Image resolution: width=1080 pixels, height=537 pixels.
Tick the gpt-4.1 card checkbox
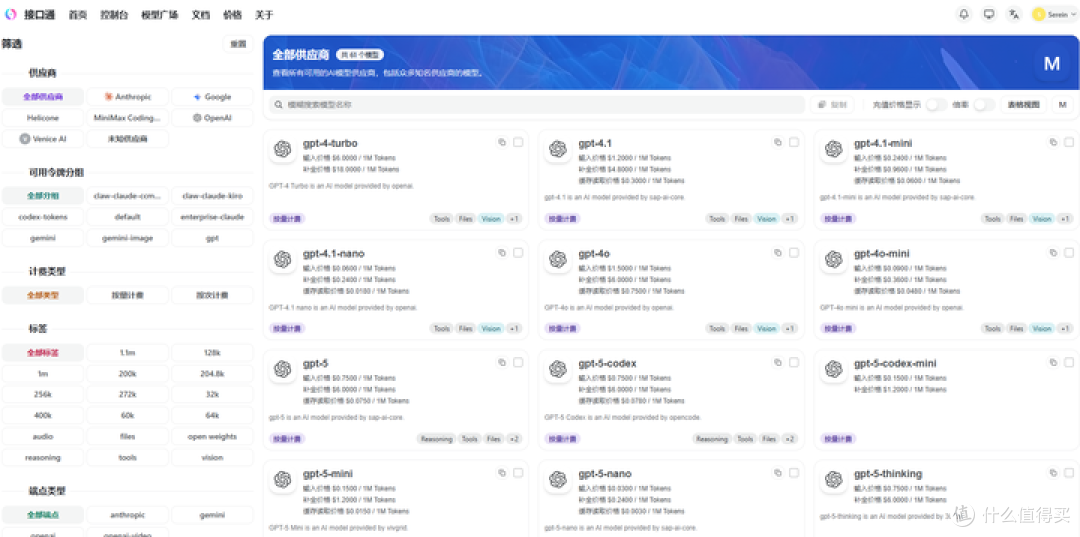coord(793,142)
